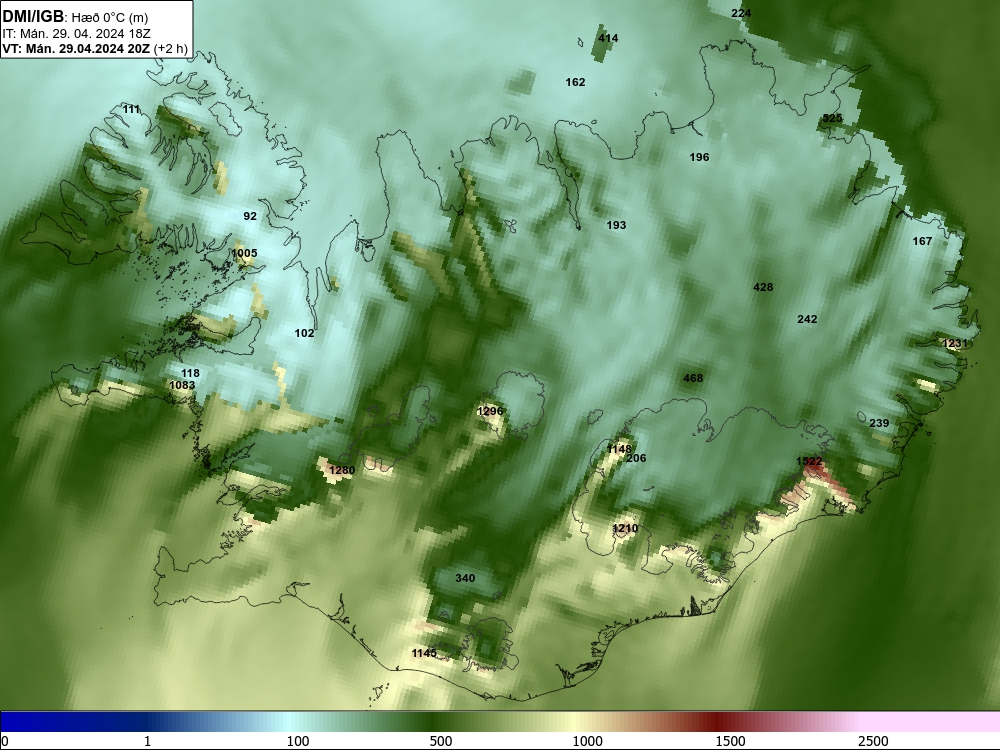
Task: Click the map value 1231
Action: 955,344
